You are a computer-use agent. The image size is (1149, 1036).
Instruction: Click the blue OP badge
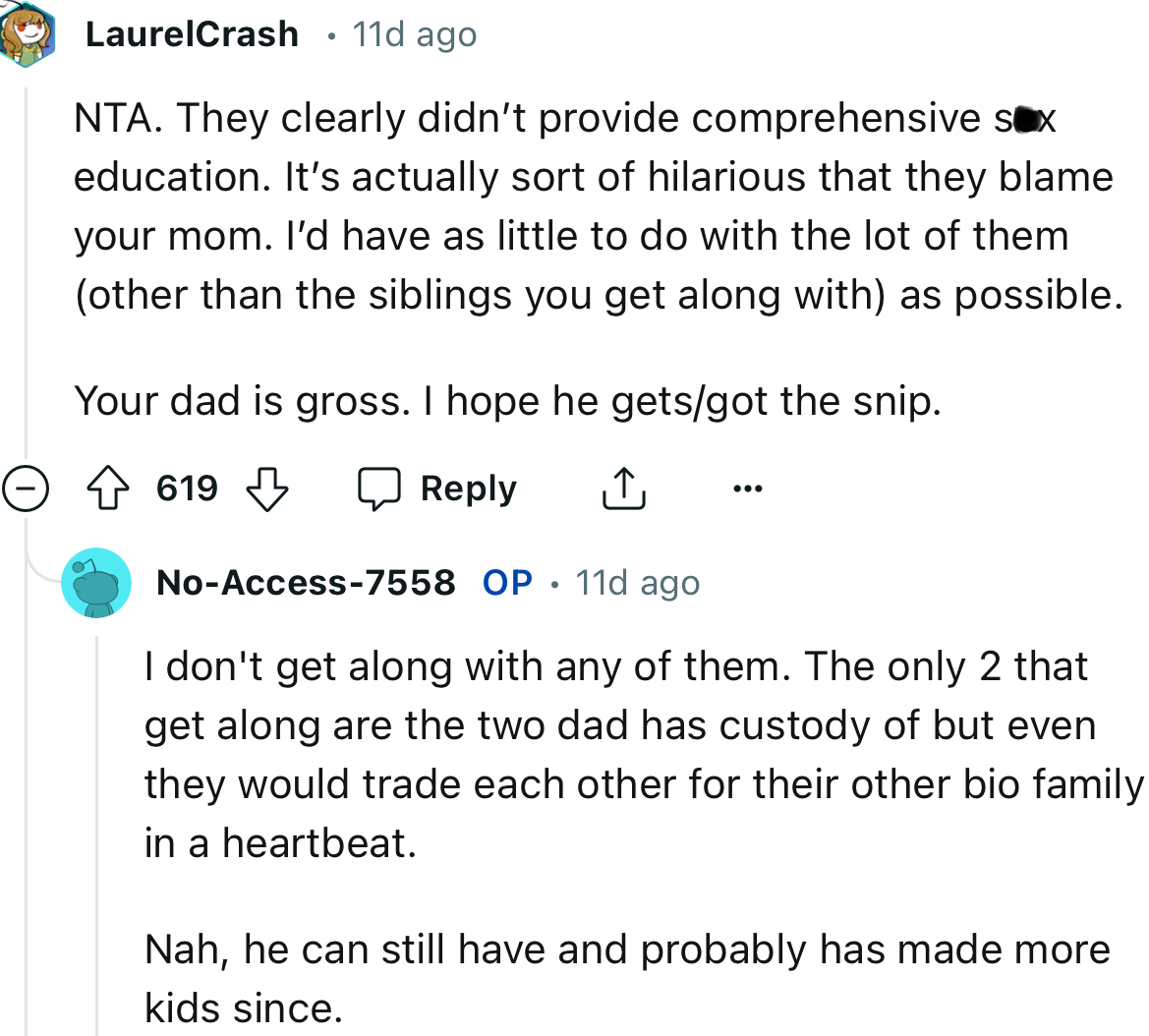click(505, 582)
